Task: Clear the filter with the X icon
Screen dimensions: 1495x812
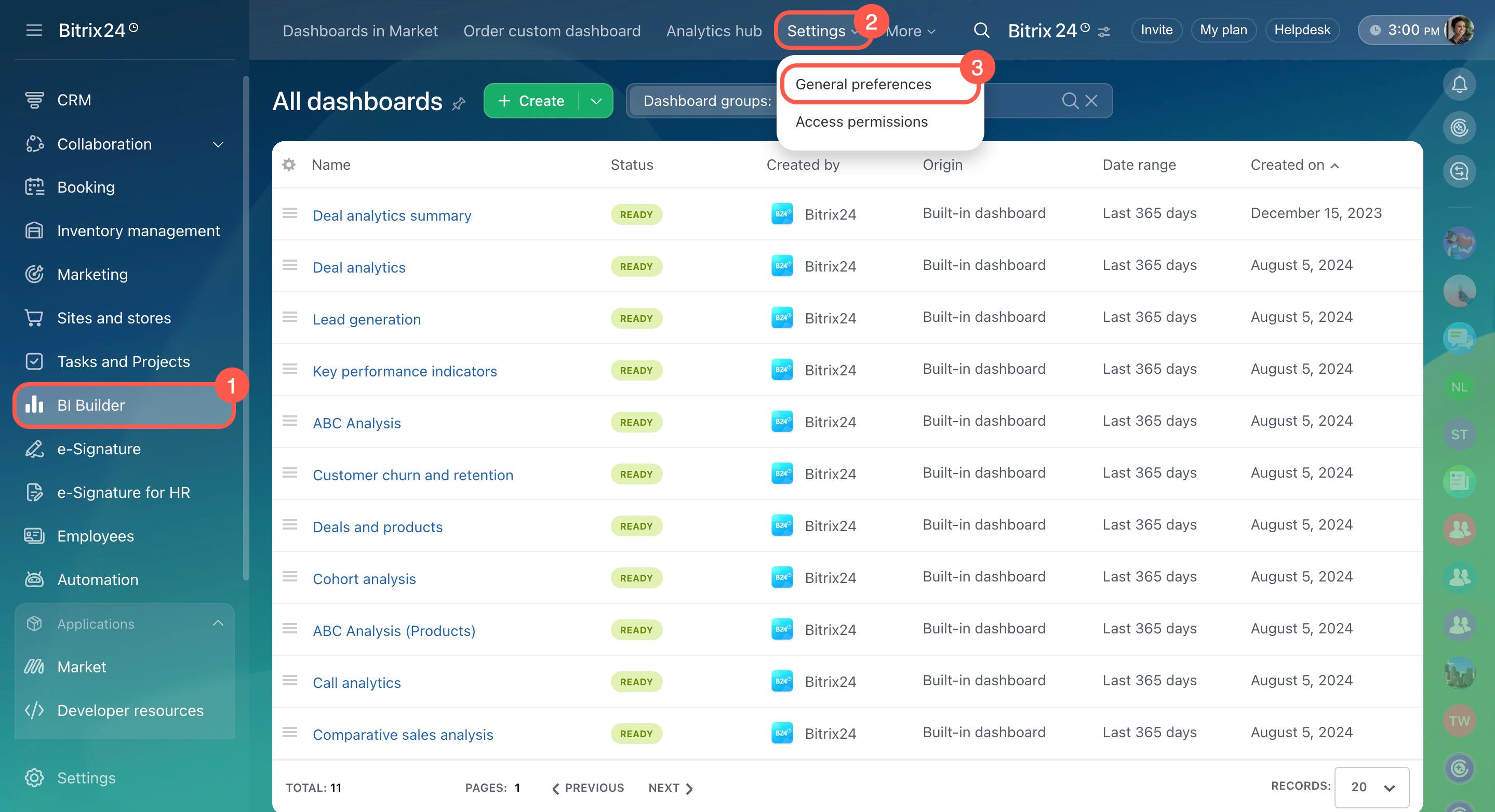Action: point(1091,101)
